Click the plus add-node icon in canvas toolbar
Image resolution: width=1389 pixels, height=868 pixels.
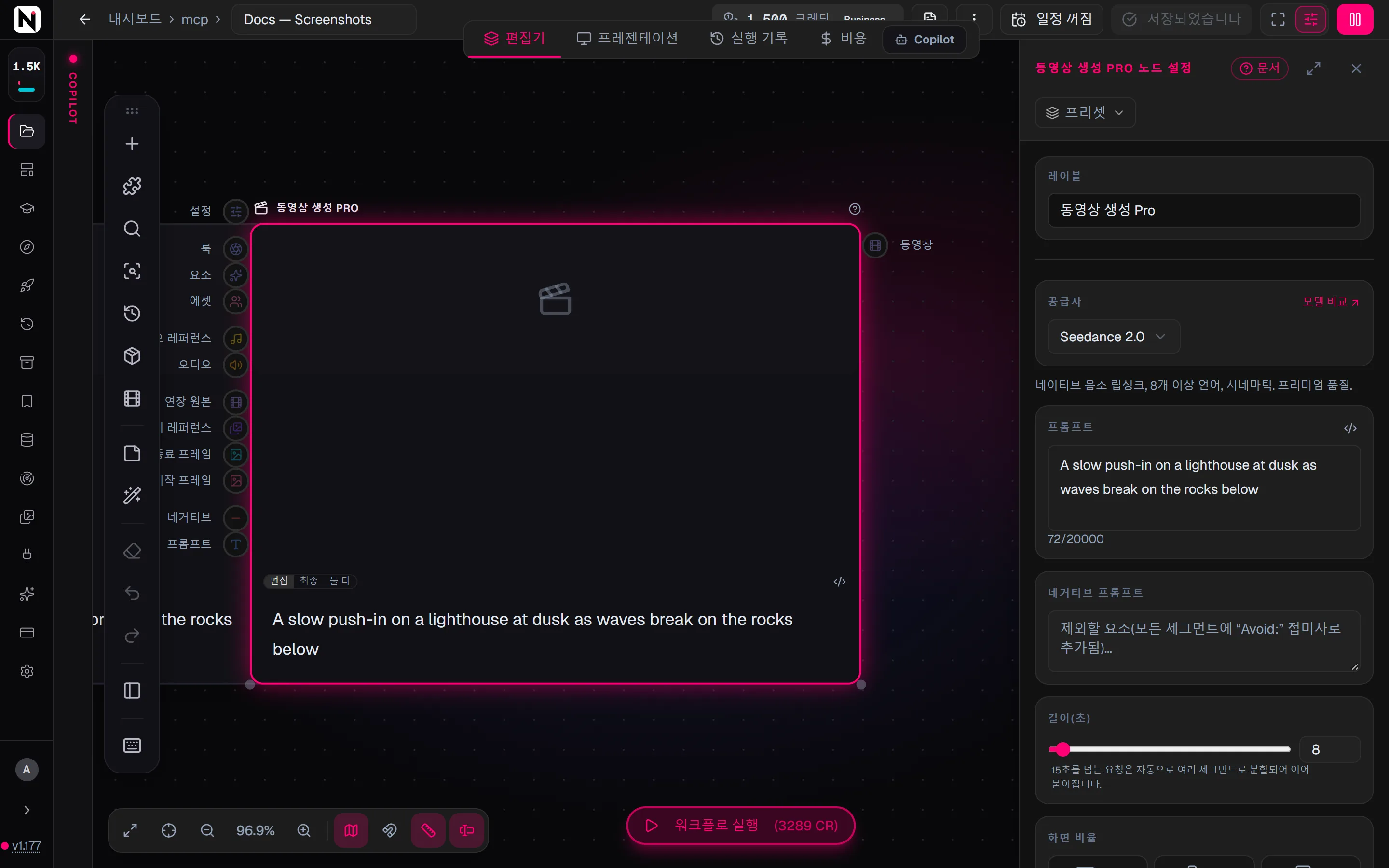click(132, 144)
